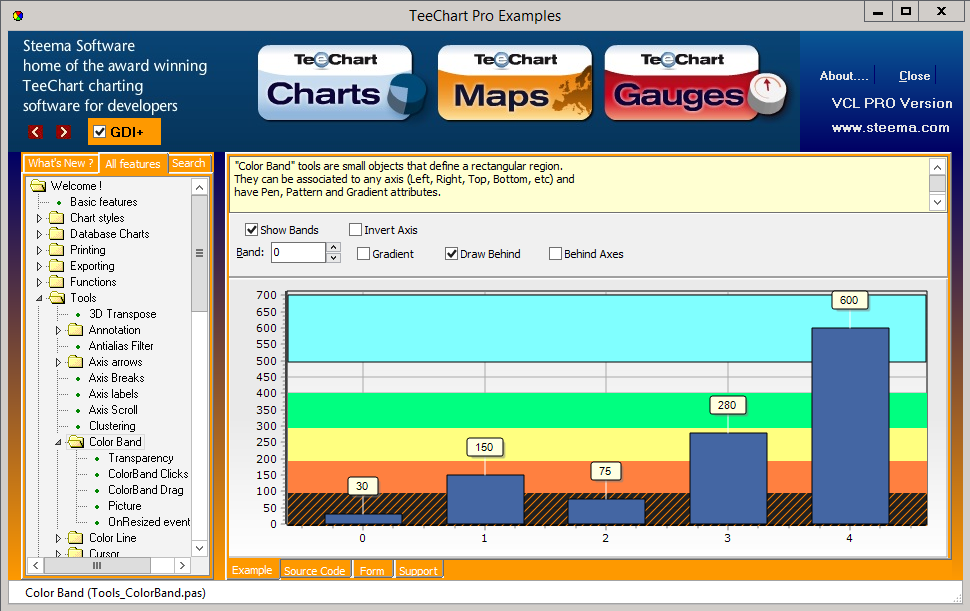
Task: Open the Support tab
Action: click(418, 570)
